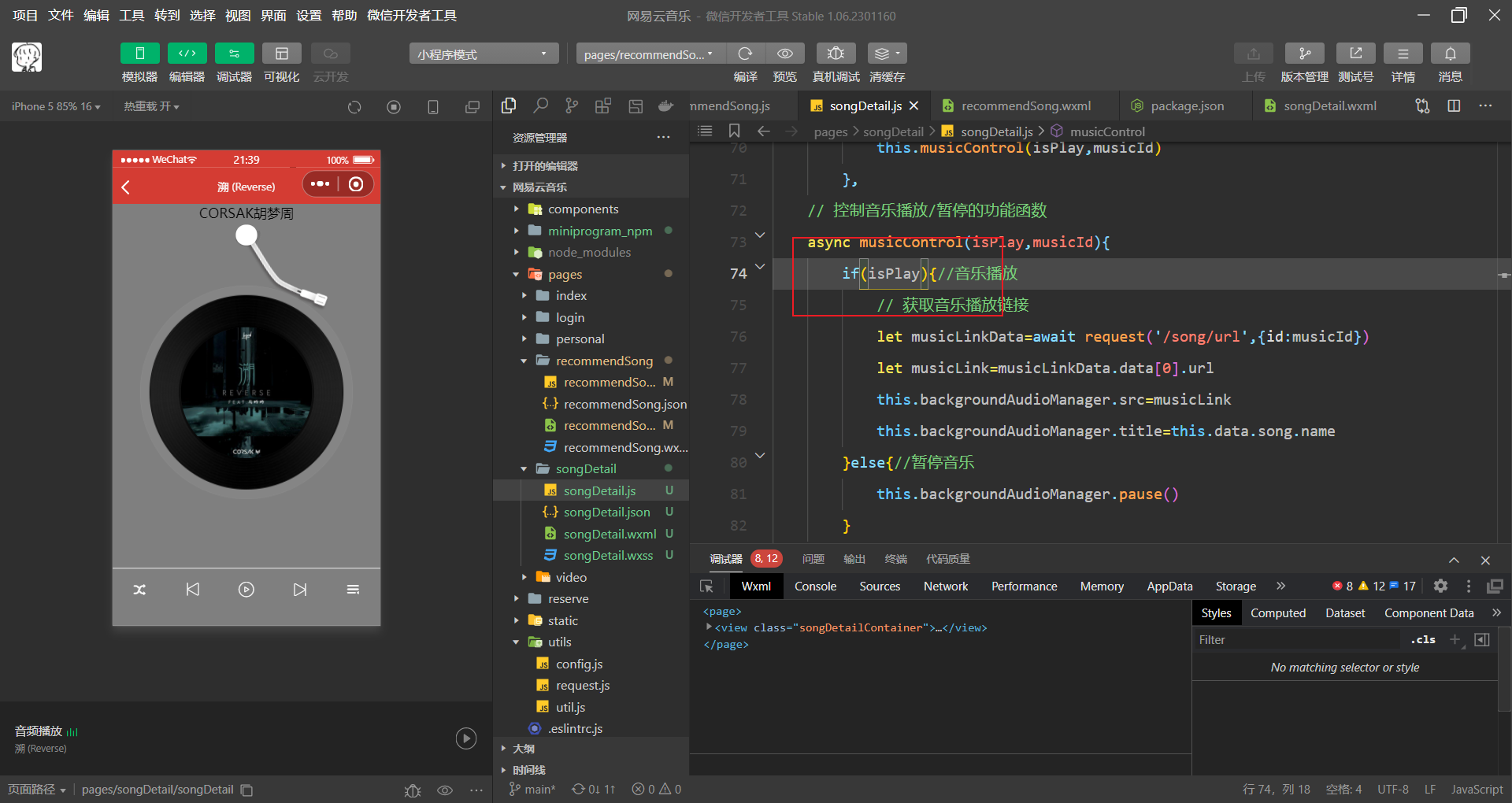Open the iPhone 5 85% device dropdown
The width and height of the screenshot is (1512, 803).
pyautogui.click(x=56, y=106)
